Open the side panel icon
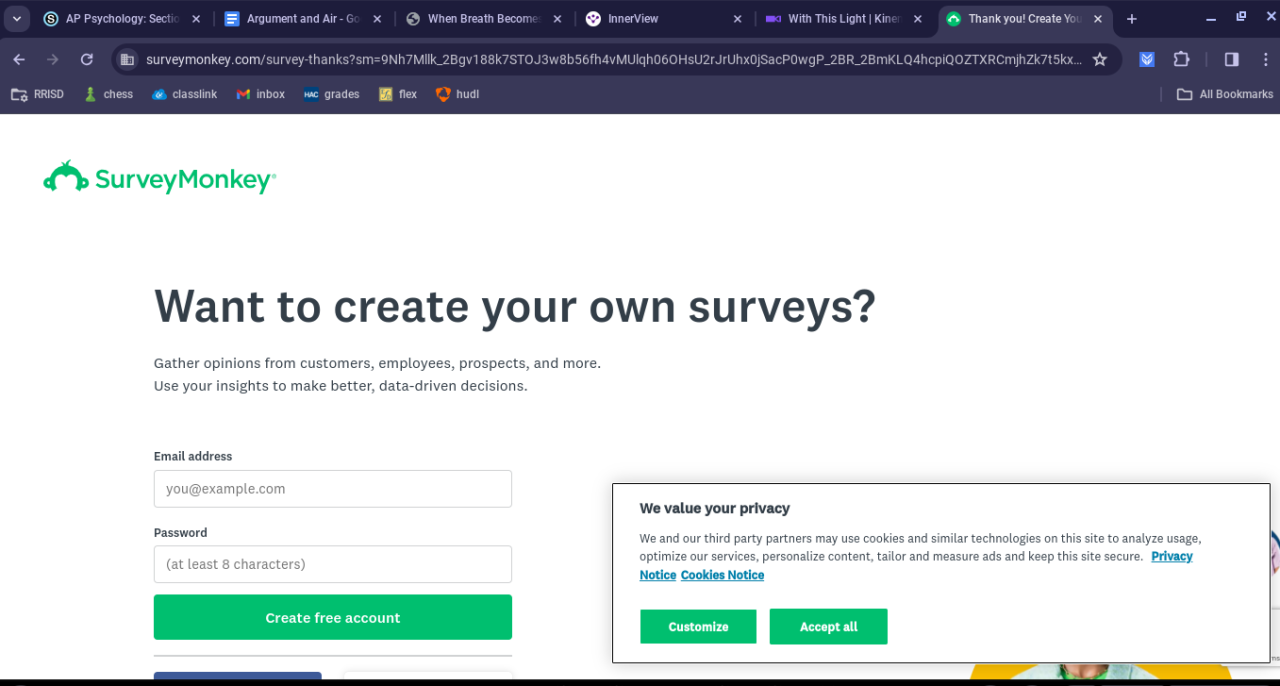The image size is (1280, 686). [1231, 60]
